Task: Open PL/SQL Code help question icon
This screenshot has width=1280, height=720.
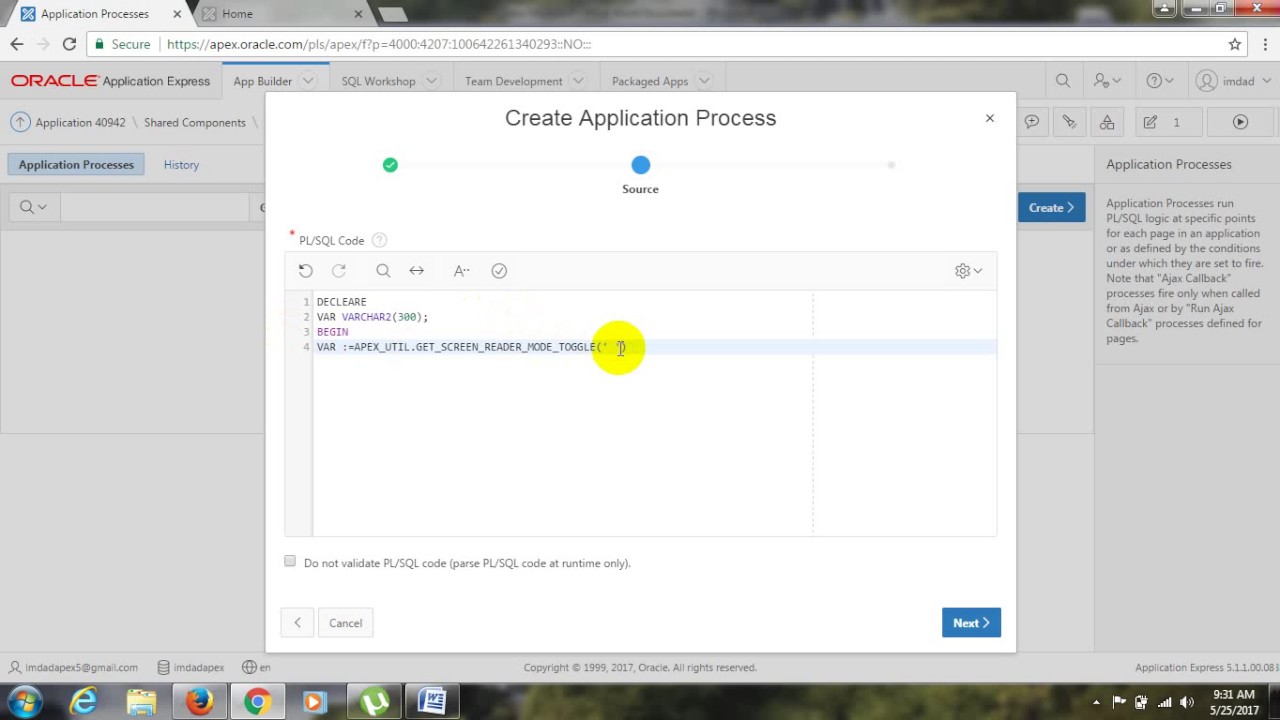Action: (x=379, y=240)
